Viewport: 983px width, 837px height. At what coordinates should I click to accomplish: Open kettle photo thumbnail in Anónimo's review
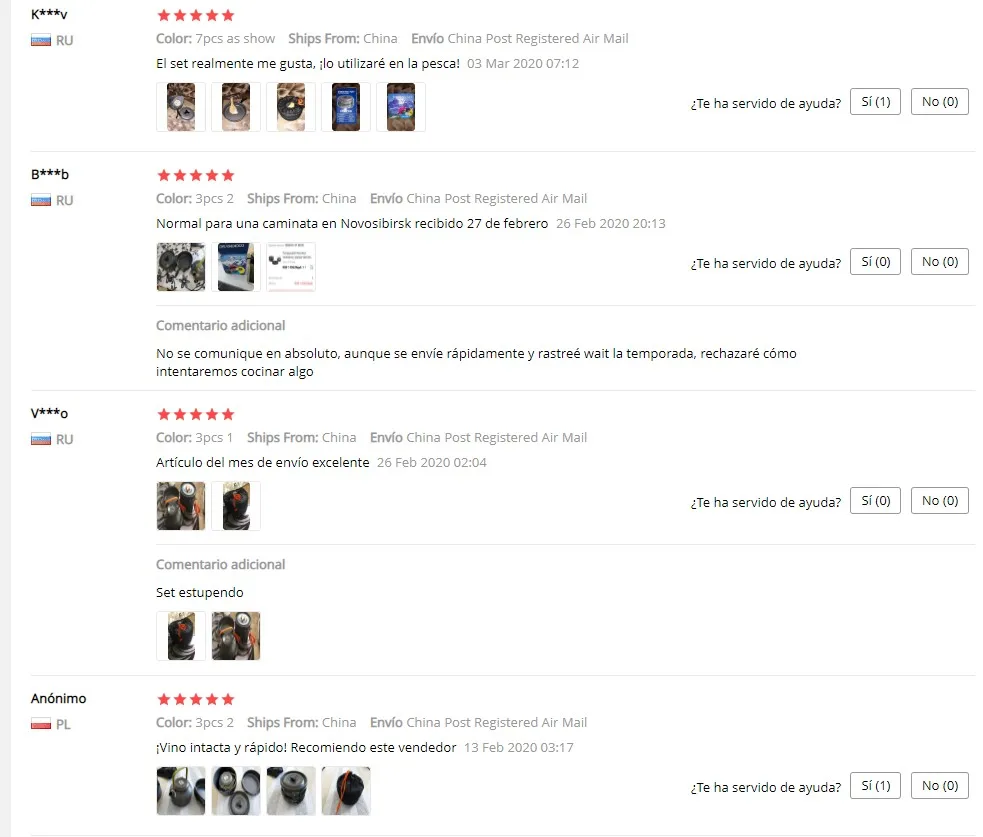click(x=181, y=791)
